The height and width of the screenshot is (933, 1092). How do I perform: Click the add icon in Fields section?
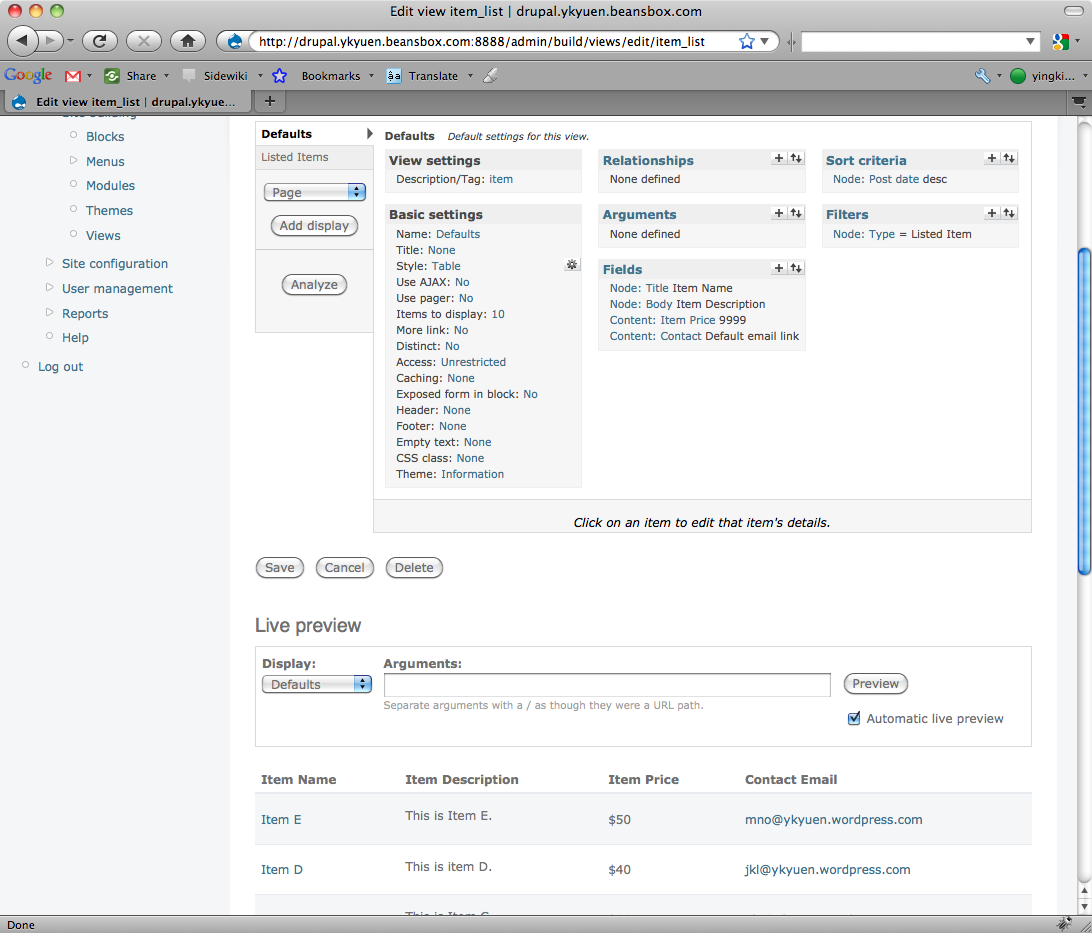point(779,268)
